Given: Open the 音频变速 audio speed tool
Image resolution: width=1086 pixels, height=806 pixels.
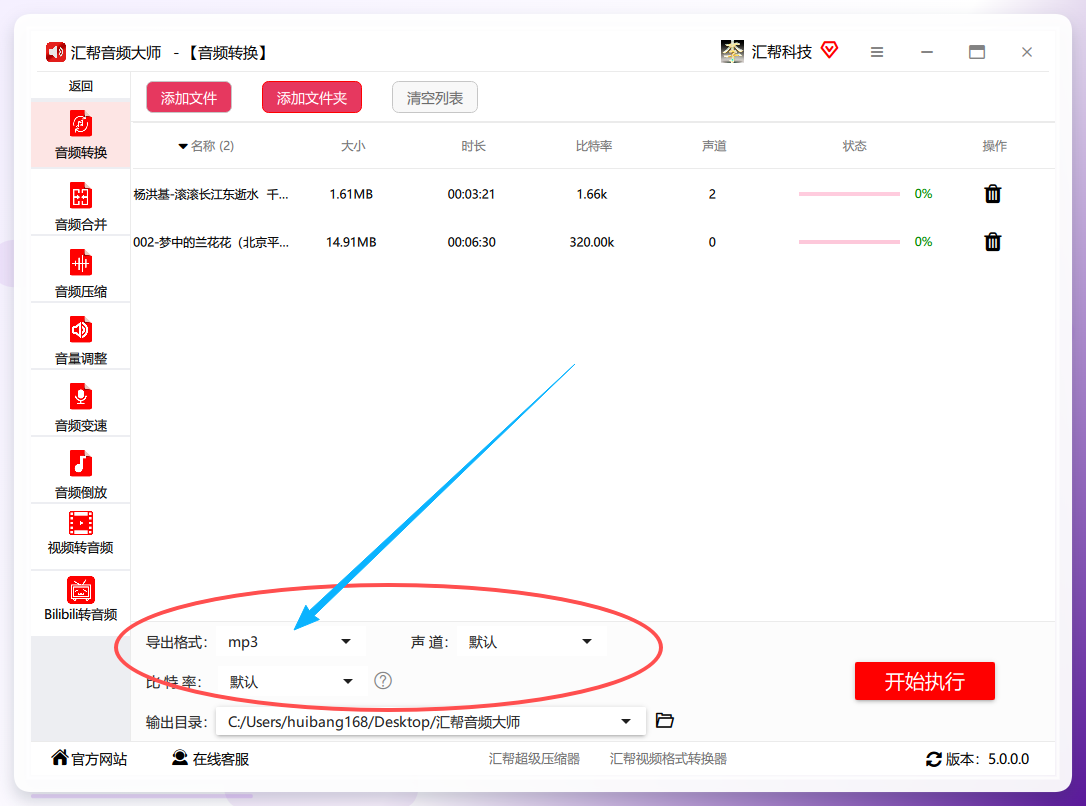Looking at the screenshot, I should point(80,407).
